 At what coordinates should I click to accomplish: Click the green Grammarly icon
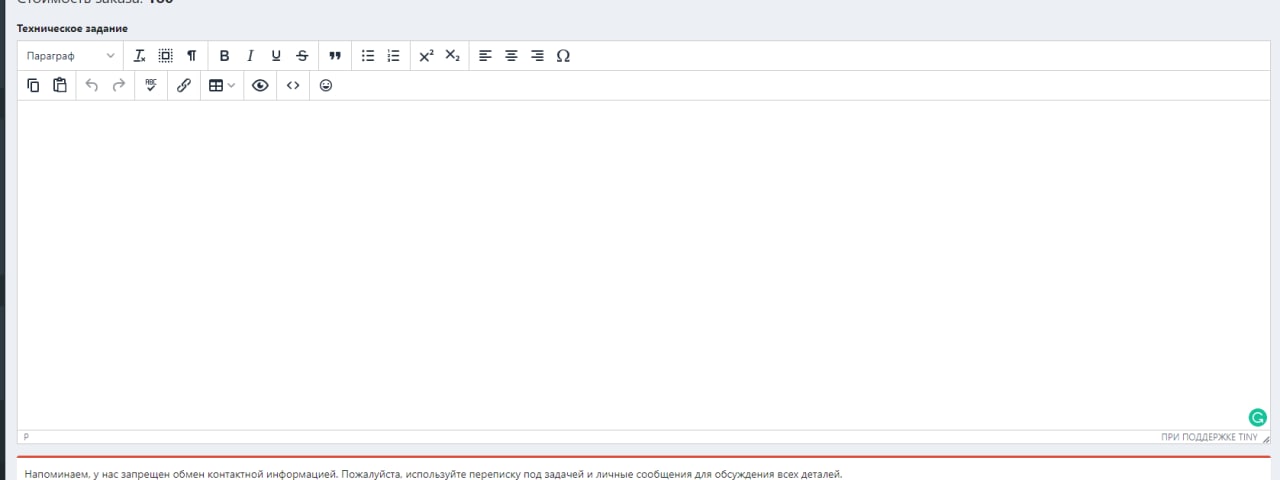1258,418
